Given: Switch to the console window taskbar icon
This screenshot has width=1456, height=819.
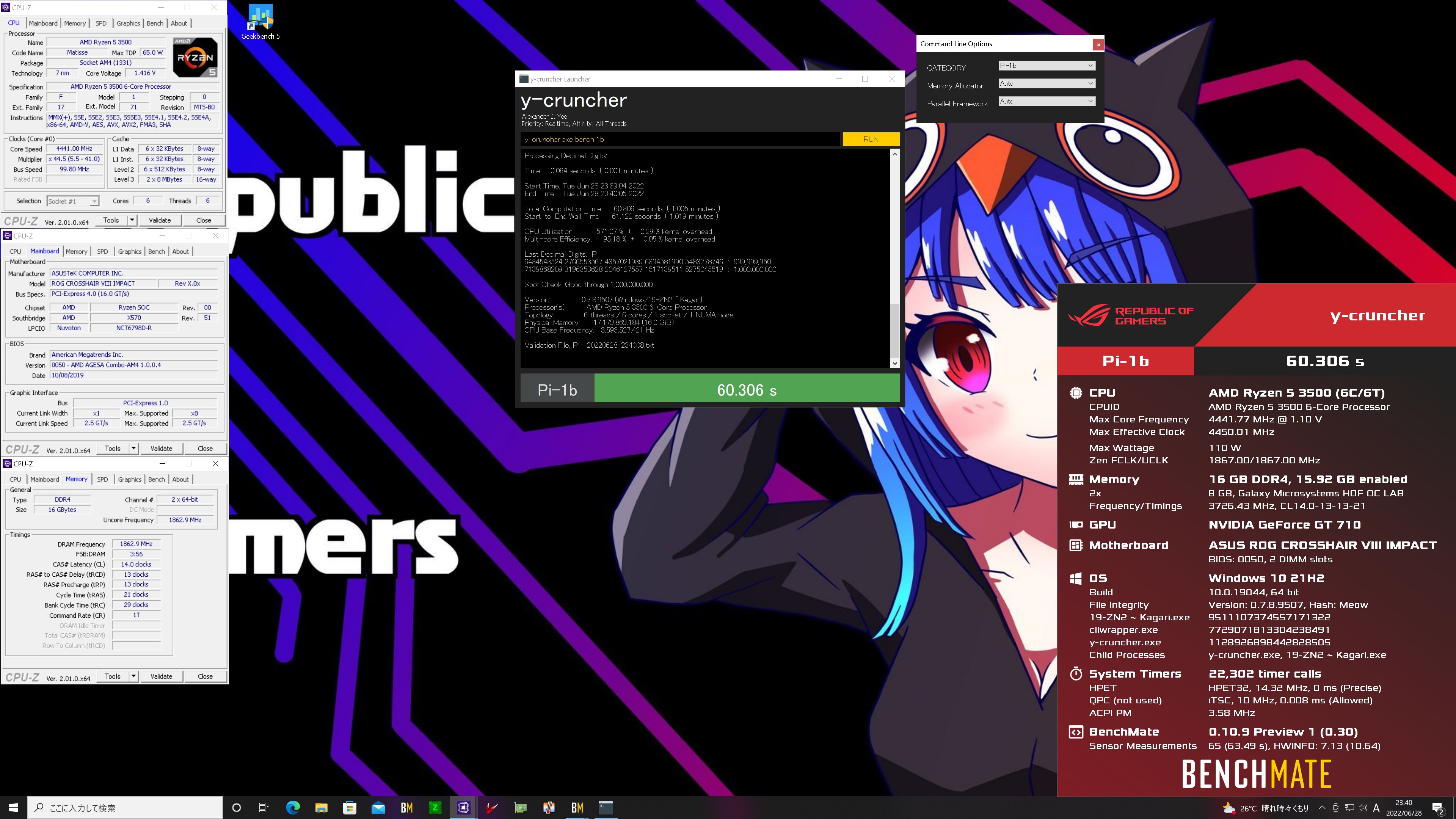Looking at the screenshot, I should click(606, 808).
